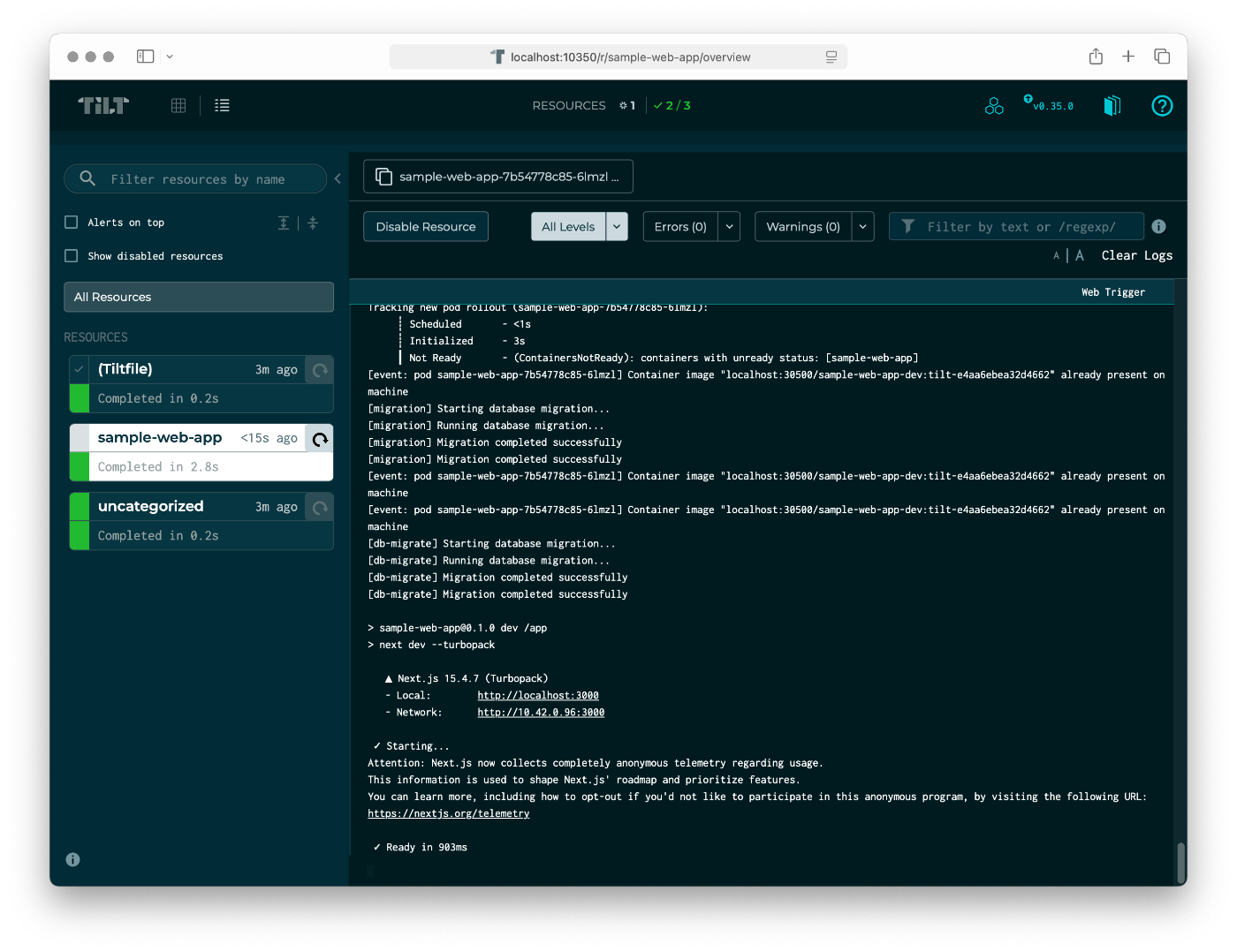Filter logs by Warnings (0)
The height and width of the screenshot is (952, 1237).
coord(803,227)
